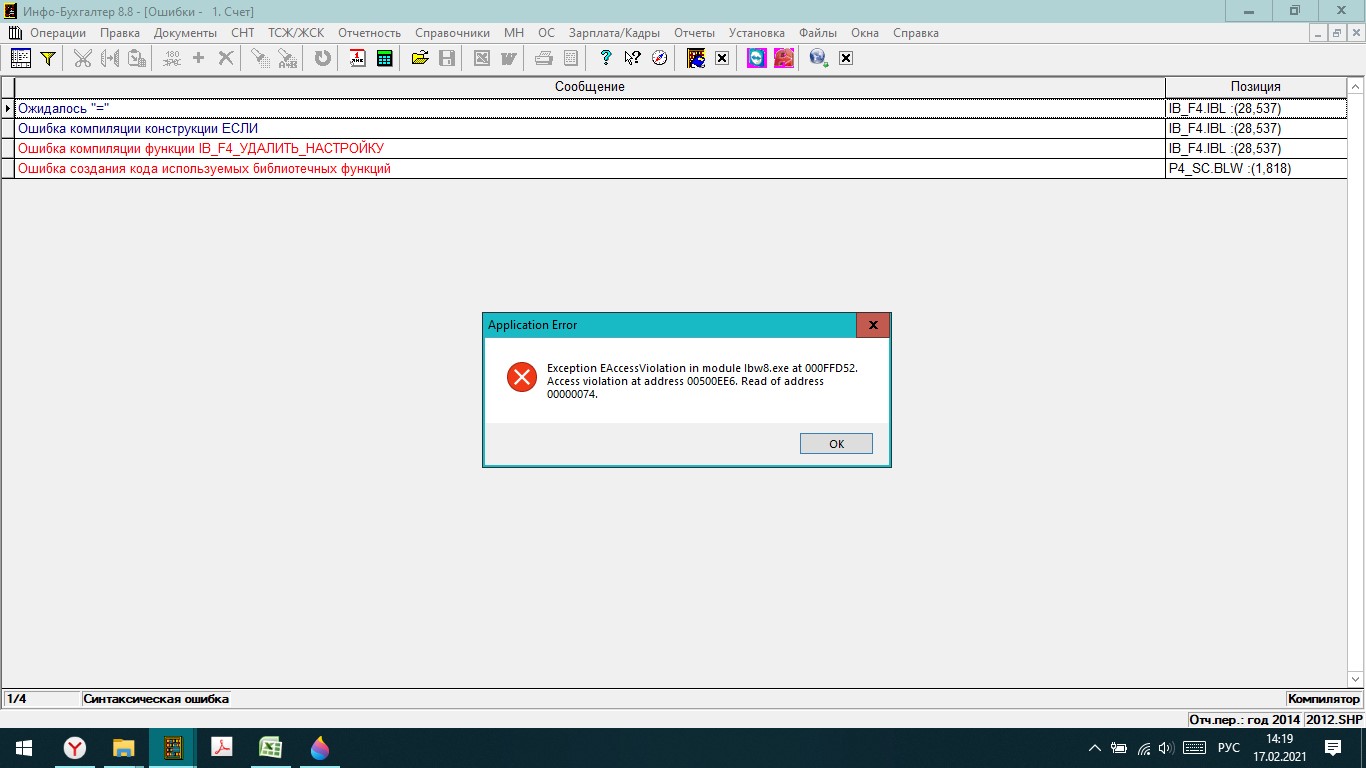1366x768 pixels.
Task: Open Excel from the taskbar
Action: (270, 748)
